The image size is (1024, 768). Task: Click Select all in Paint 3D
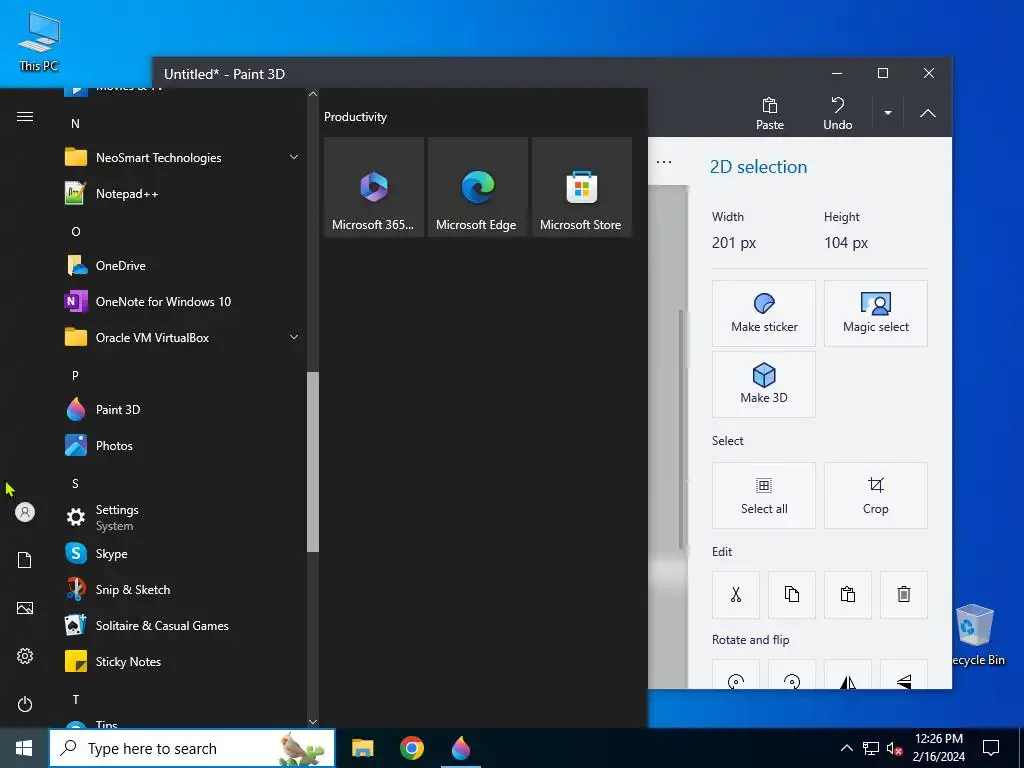[763, 496]
